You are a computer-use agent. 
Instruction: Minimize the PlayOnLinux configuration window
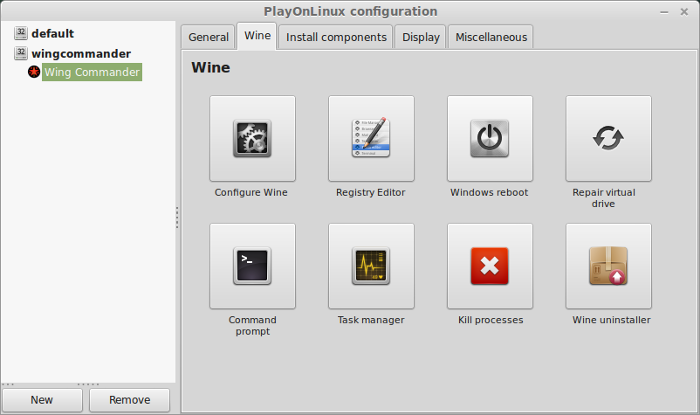664,12
